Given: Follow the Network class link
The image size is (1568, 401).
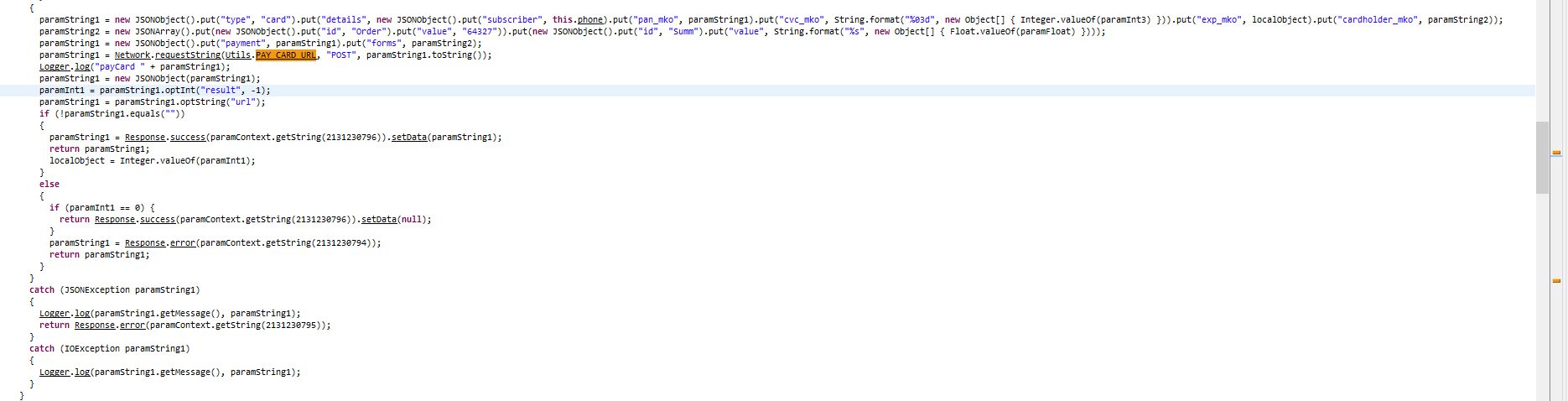Looking at the screenshot, I should tap(132, 55).
